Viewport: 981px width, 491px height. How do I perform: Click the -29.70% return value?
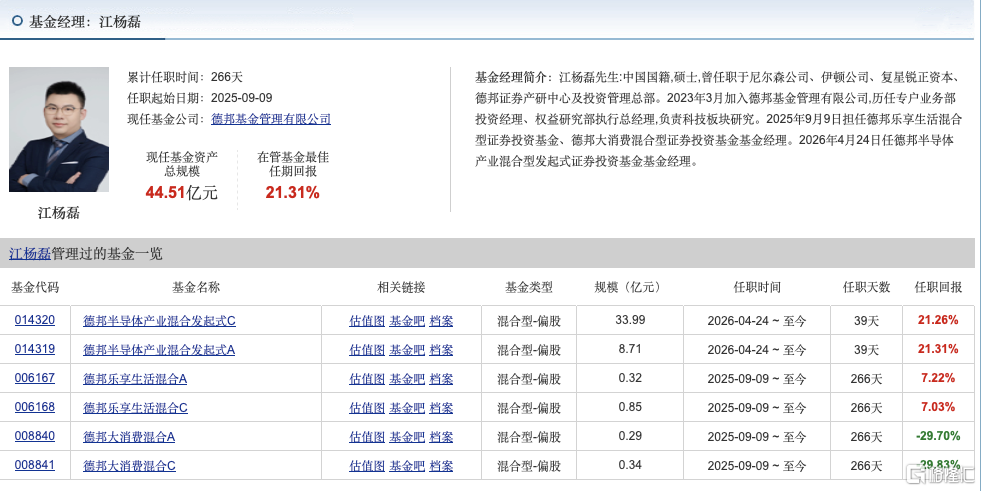coord(938,436)
